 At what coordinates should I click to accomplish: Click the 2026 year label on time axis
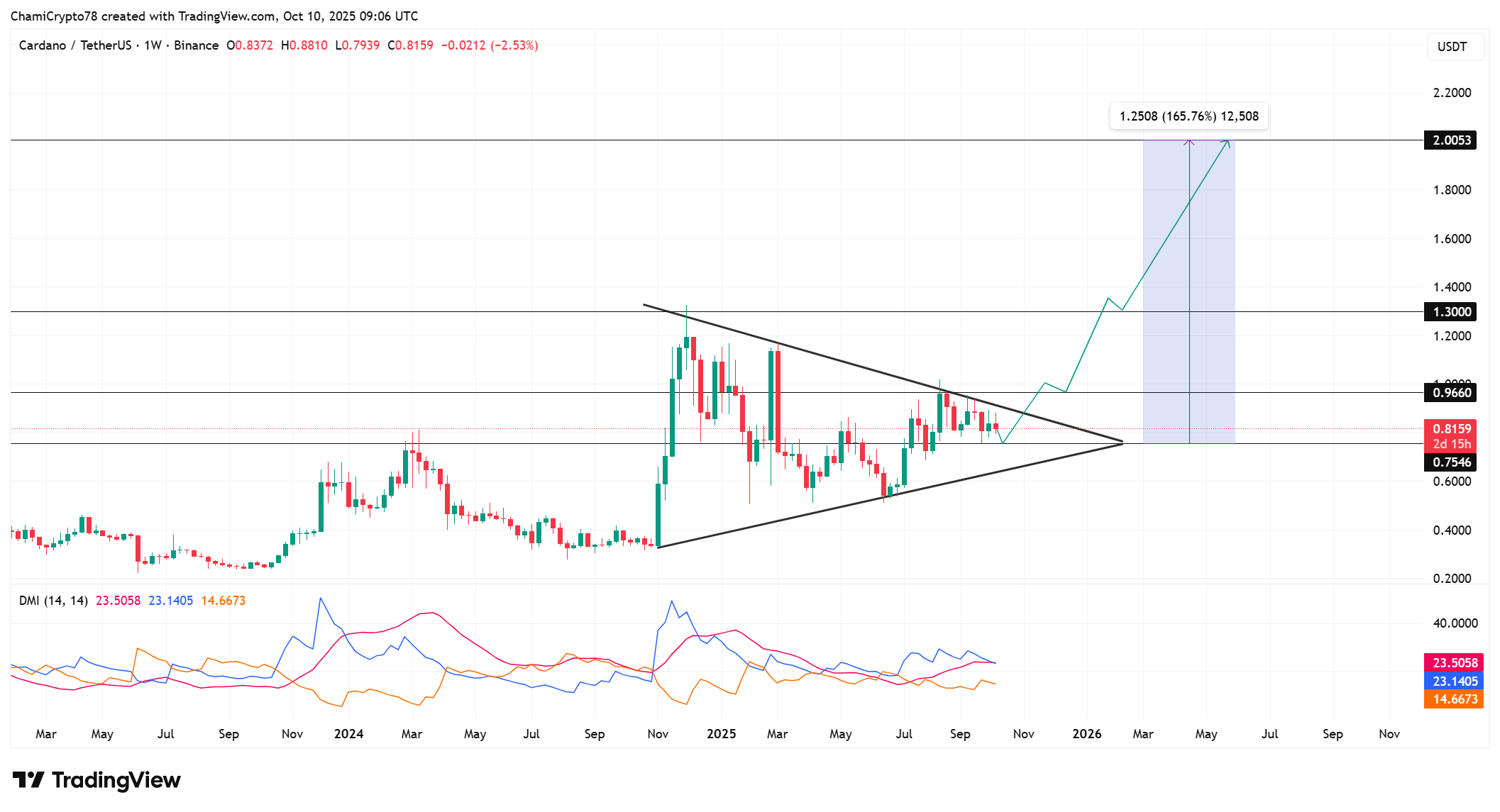1086,734
